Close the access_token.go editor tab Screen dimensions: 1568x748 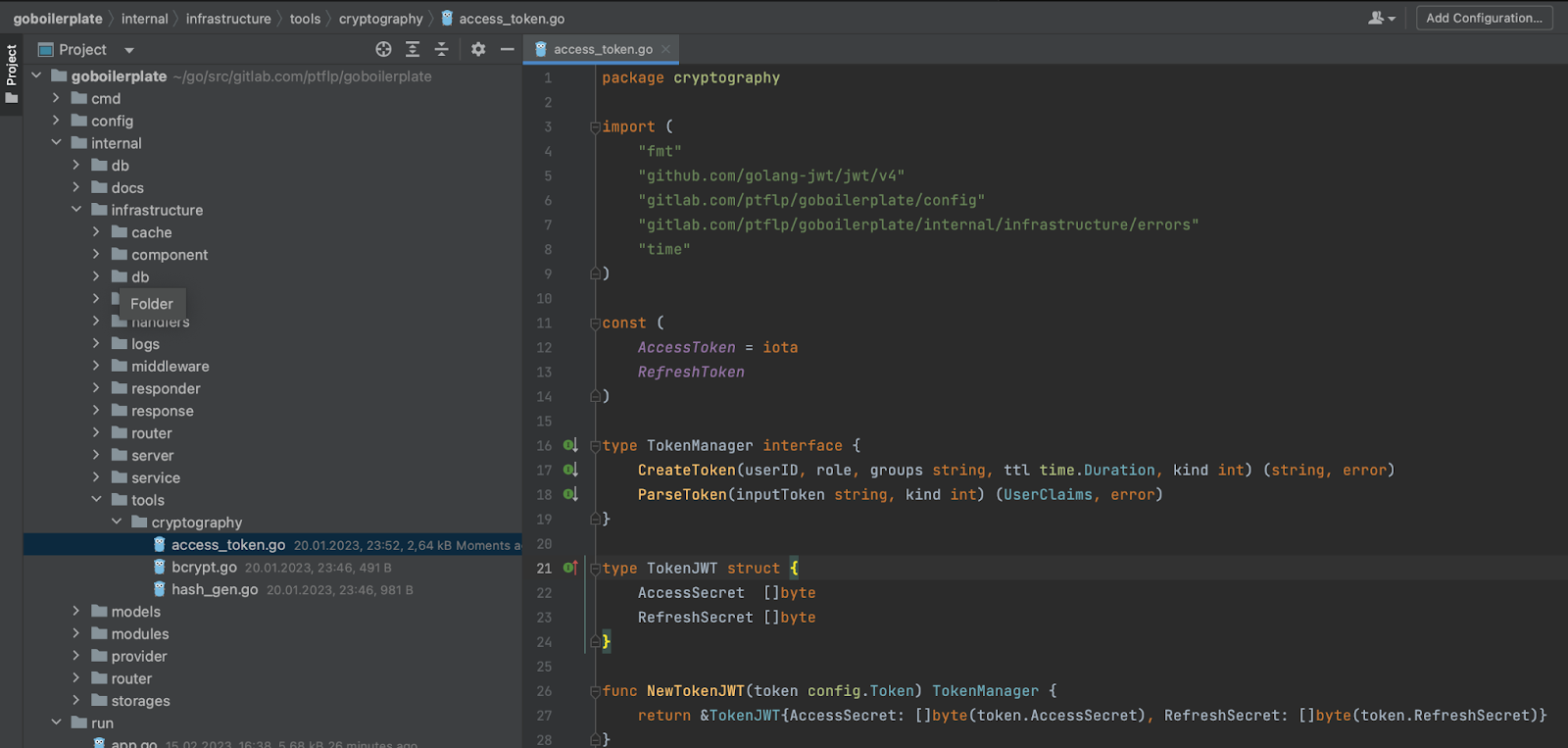[666, 49]
